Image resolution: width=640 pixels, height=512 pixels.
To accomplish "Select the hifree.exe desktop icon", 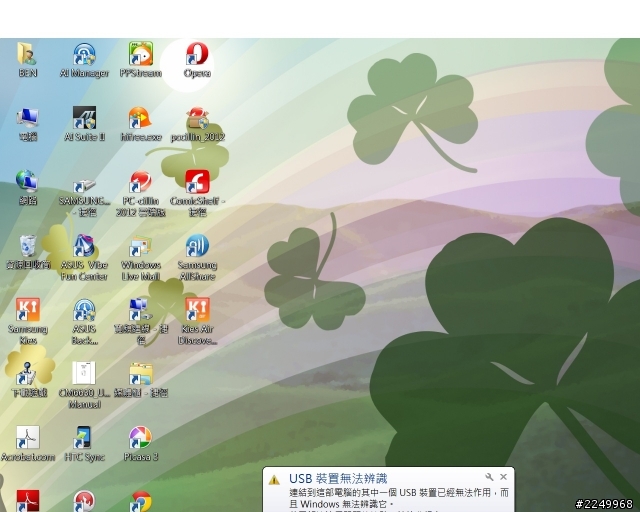I will pyautogui.click(x=141, y=118).
